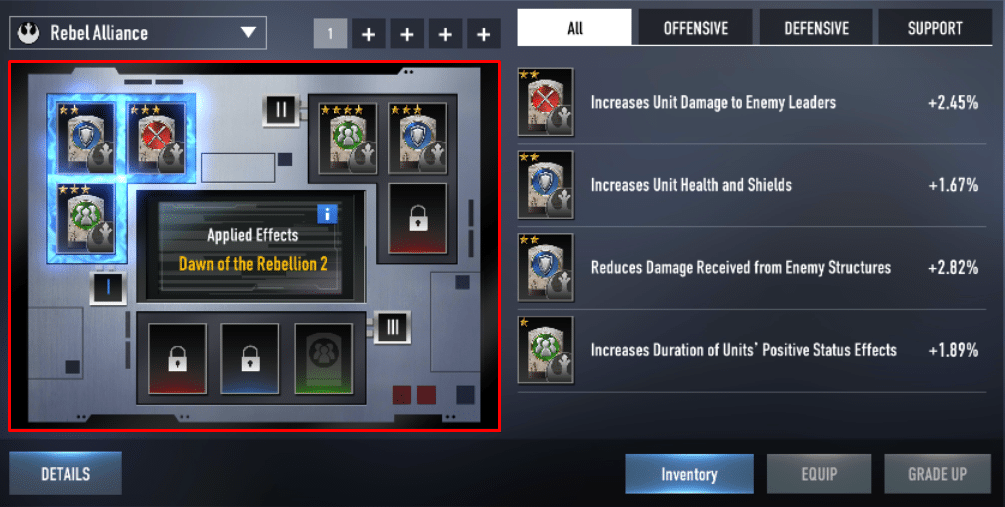Switch to the DEFENSIVE tab
1005x507 pixels.
tap(816, 28)
